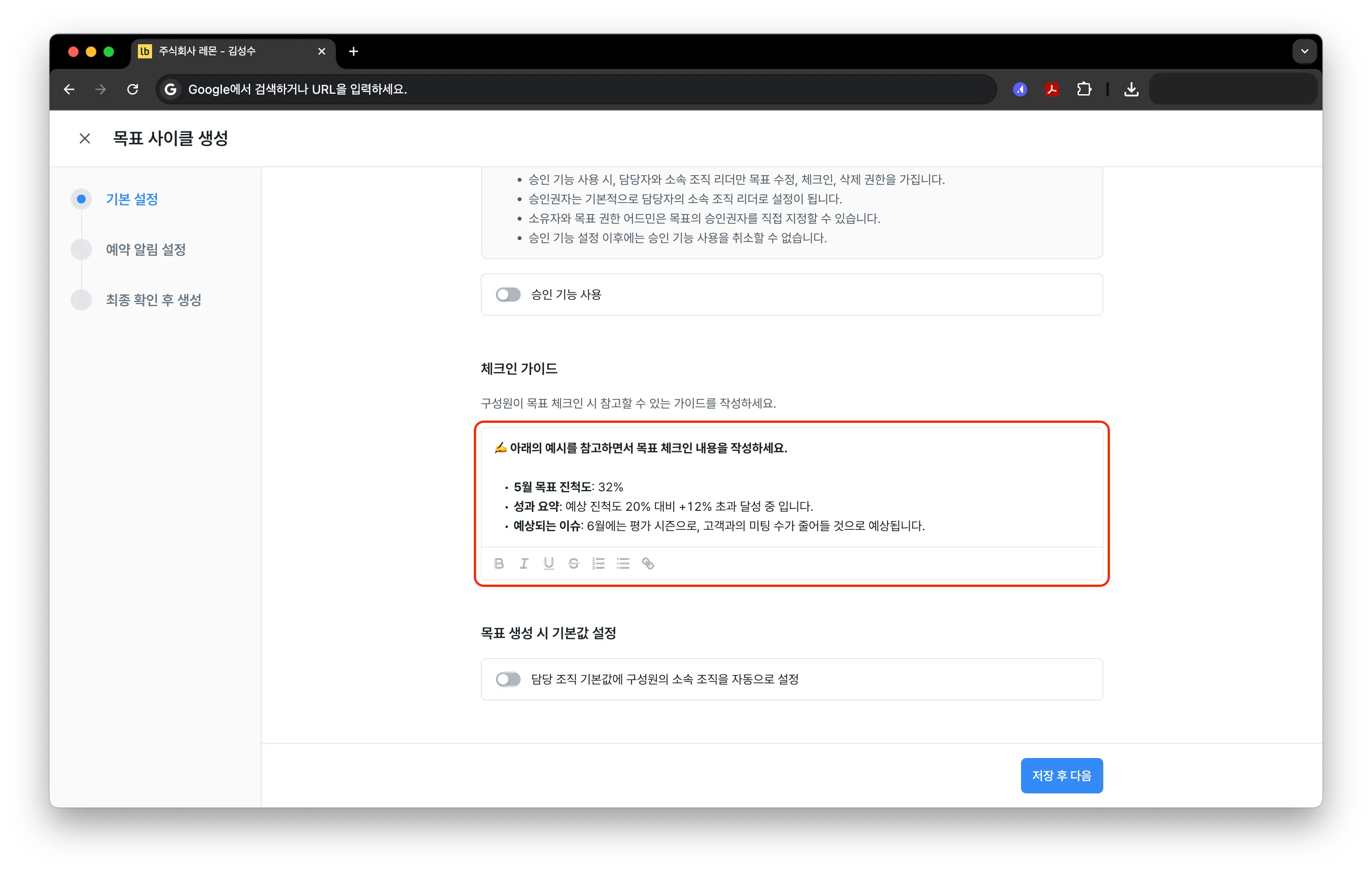The image size is (1372, 873).
Task: Click the 예상되는 이슈 line in editor
Action: (718, 526)
